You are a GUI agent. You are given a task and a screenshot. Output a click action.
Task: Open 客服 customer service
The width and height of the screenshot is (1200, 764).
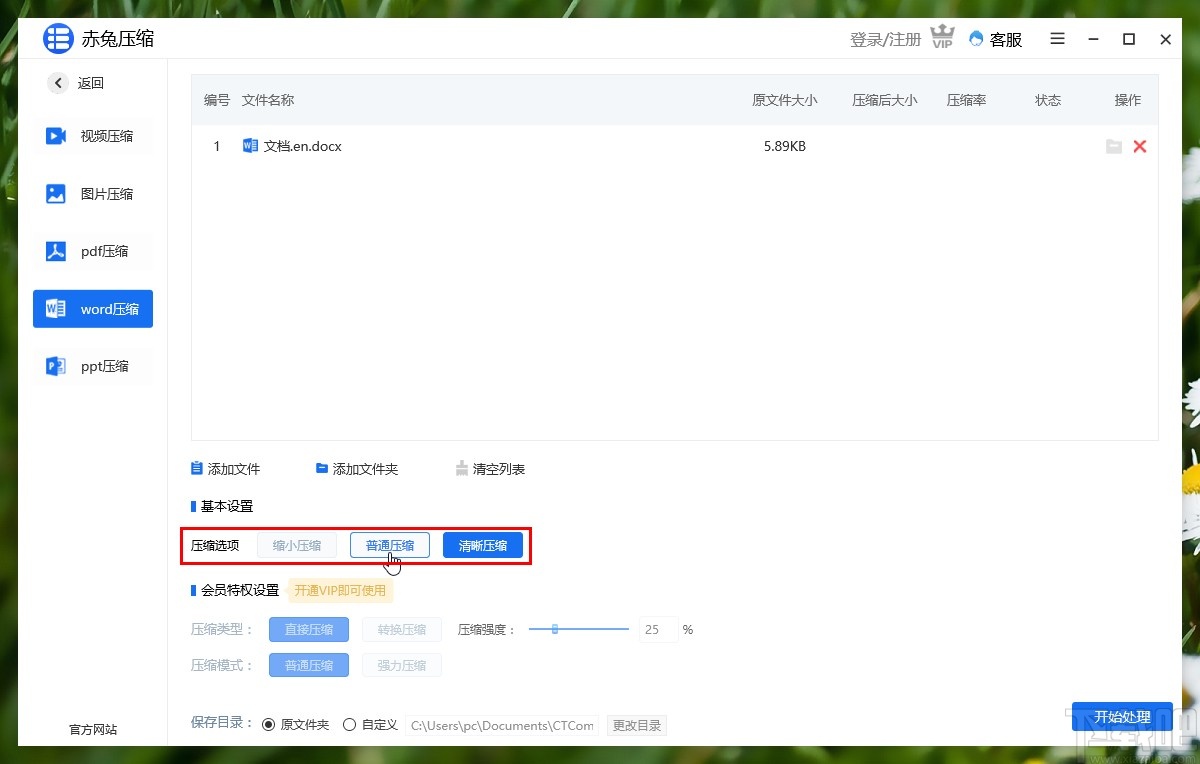pos(995,39)
